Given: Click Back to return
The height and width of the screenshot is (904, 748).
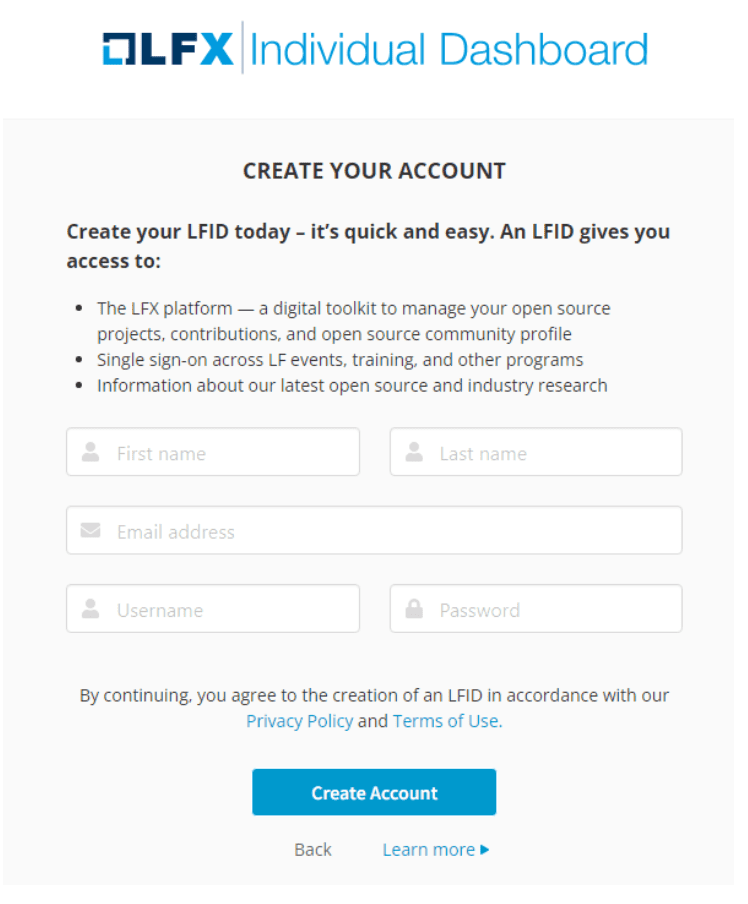Looking at the screenshot, I should point(312,849).
